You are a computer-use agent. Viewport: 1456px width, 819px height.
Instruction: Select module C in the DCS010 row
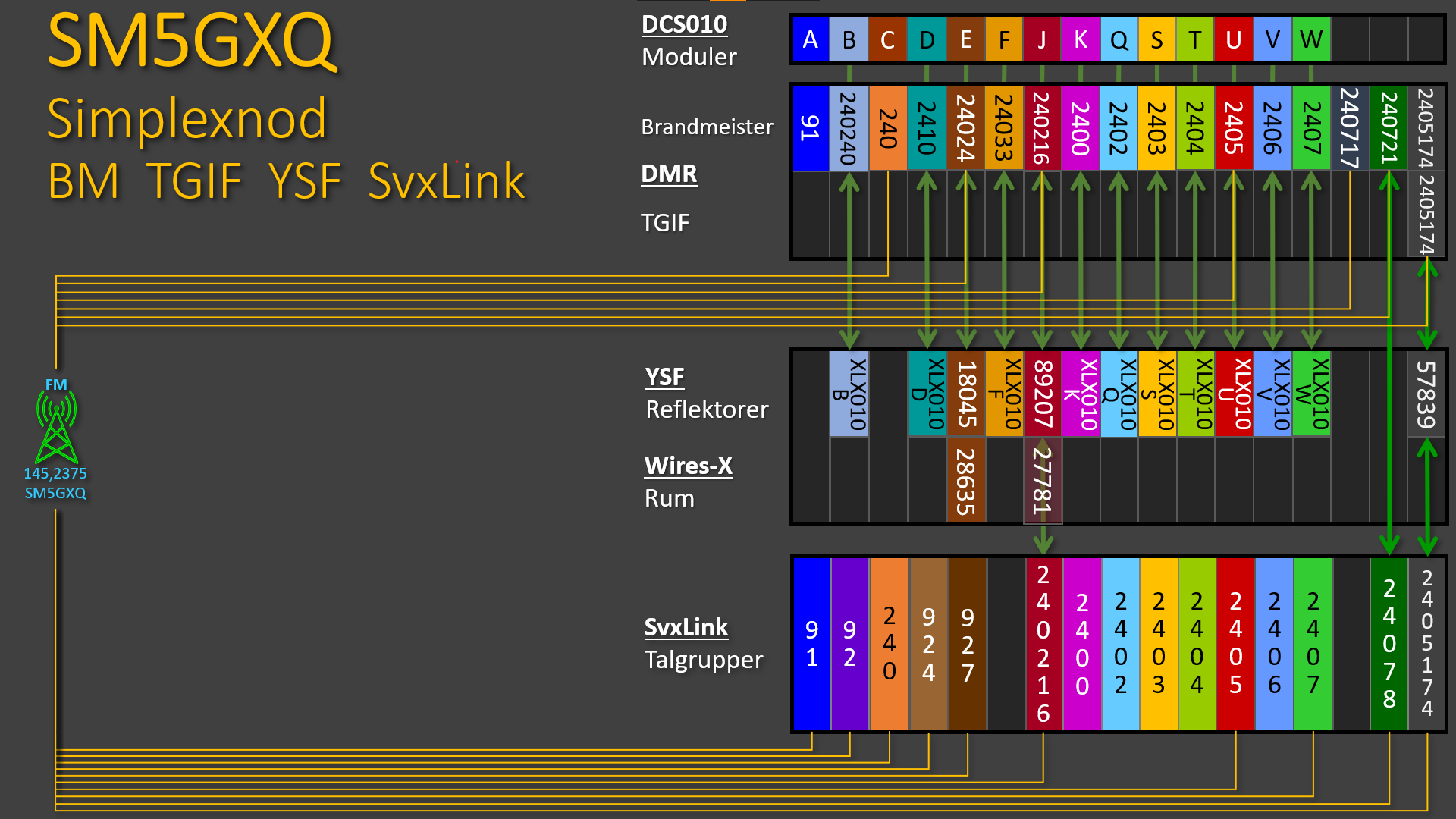(887, 39)
